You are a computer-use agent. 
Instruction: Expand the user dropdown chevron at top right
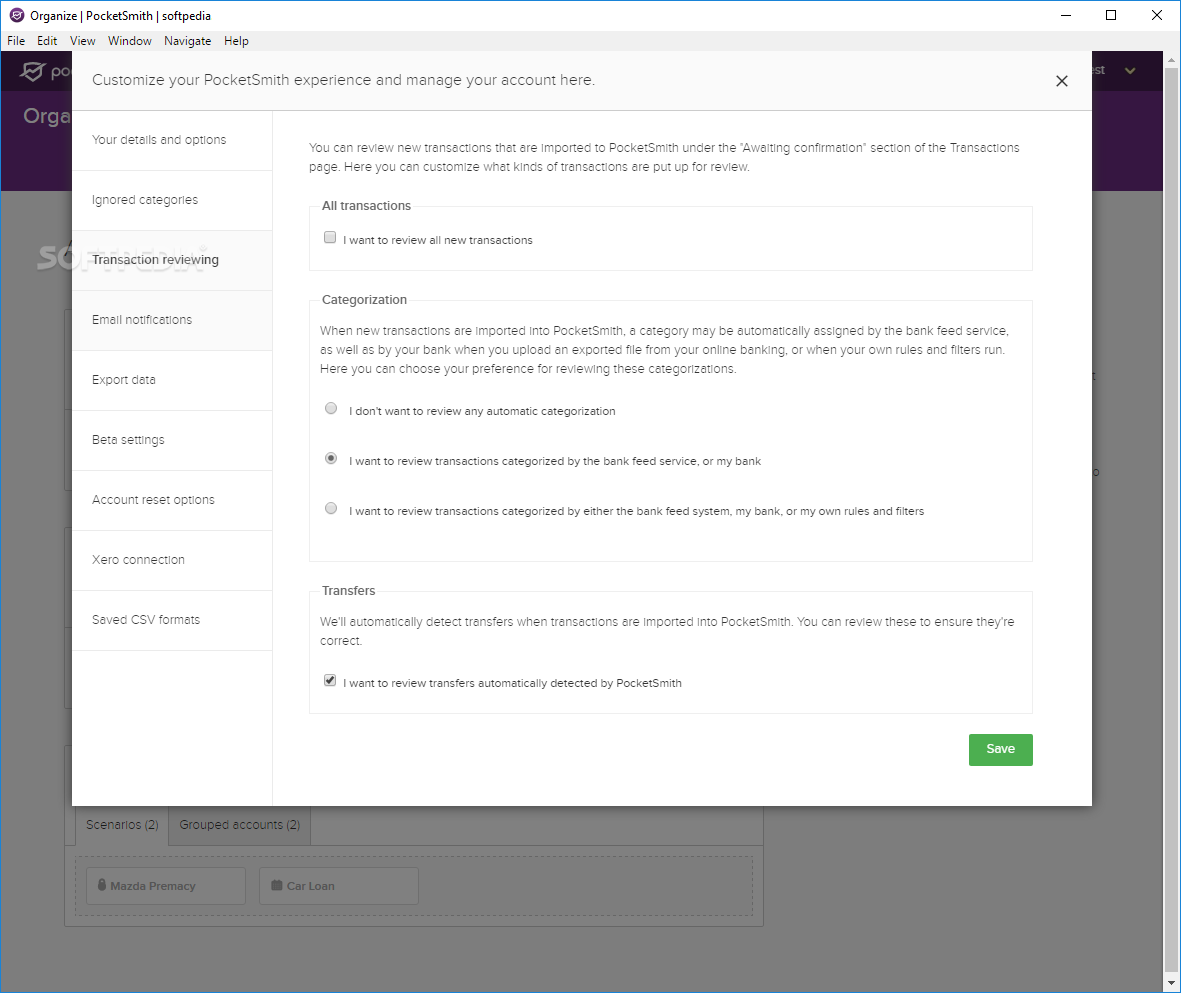[x=1130, y=71]
